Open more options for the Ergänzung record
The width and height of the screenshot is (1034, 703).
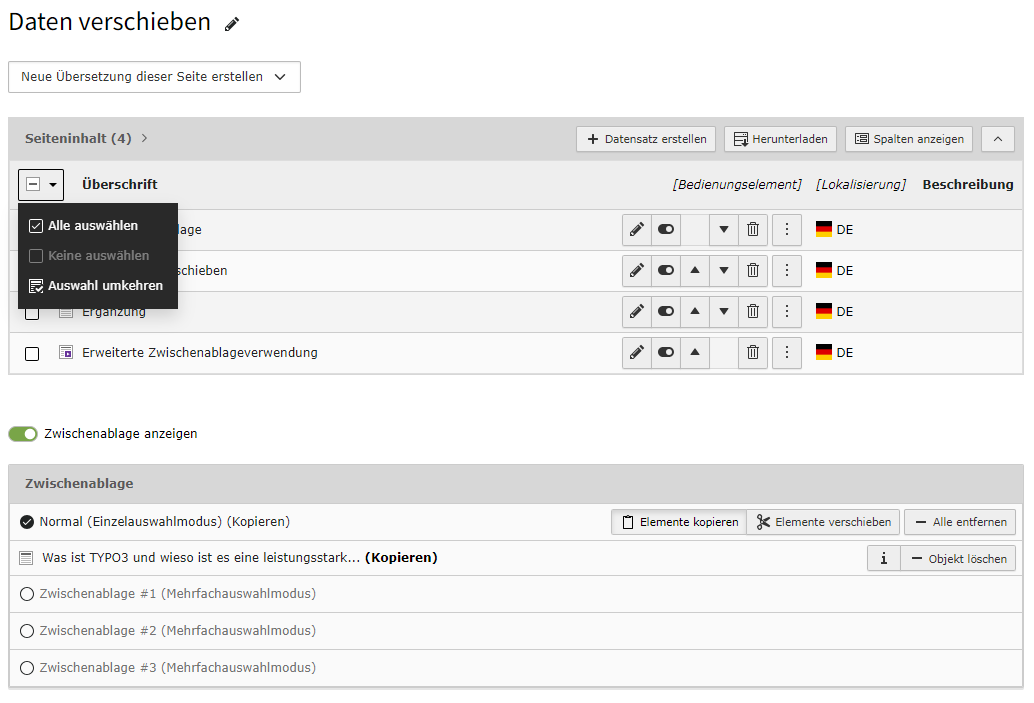pos(787,311)
